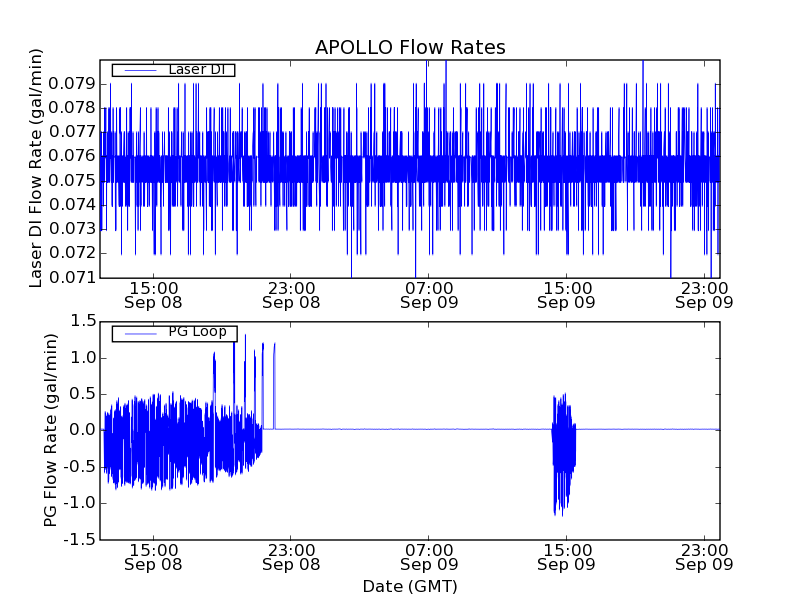Click the "Laser DI Flow Rate (gal/min)" y-axis label
The image size is (800, 600).
pos(37,167)
